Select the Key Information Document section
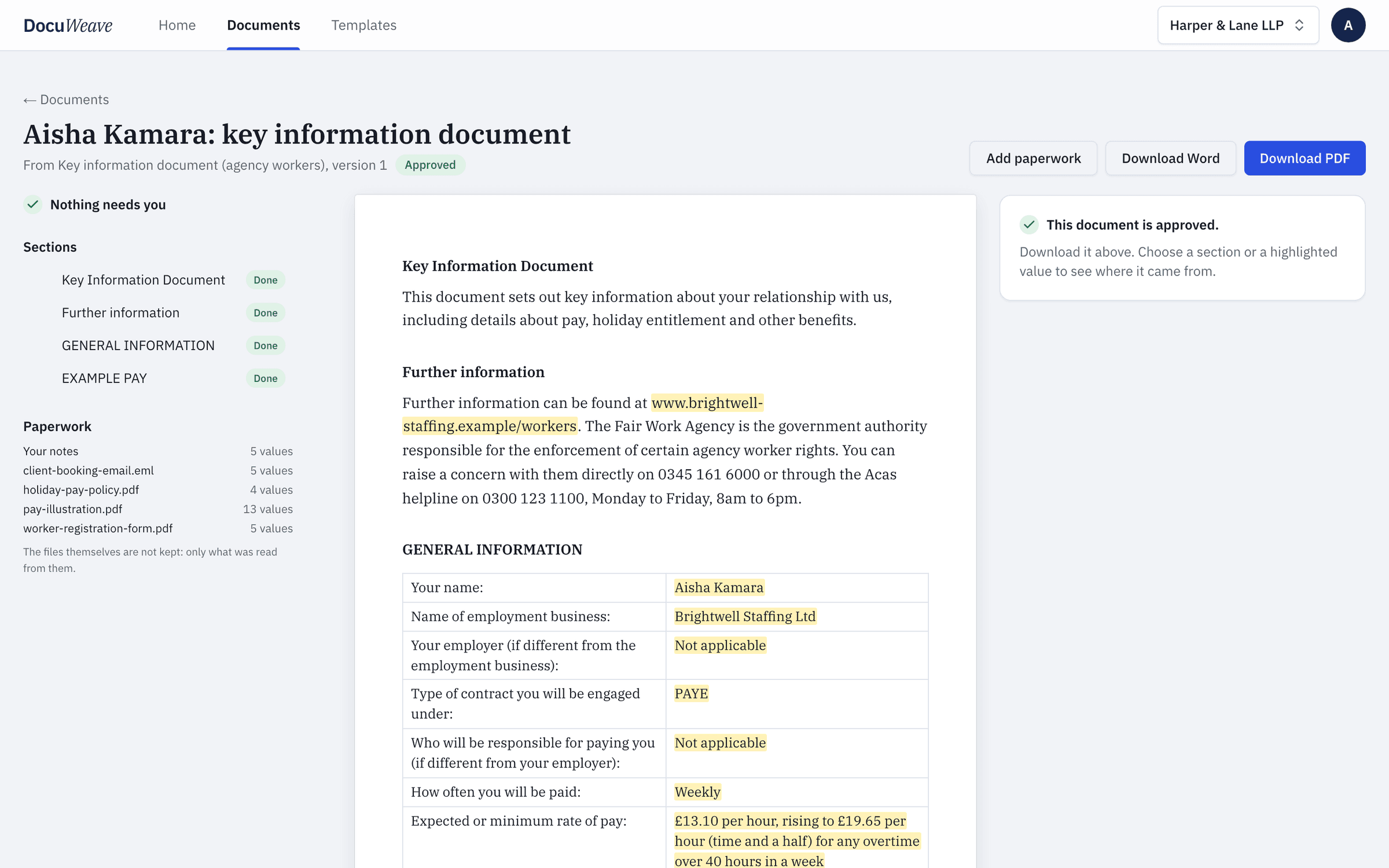Screen dimensions: 1389x868 (x=143, y=280)
